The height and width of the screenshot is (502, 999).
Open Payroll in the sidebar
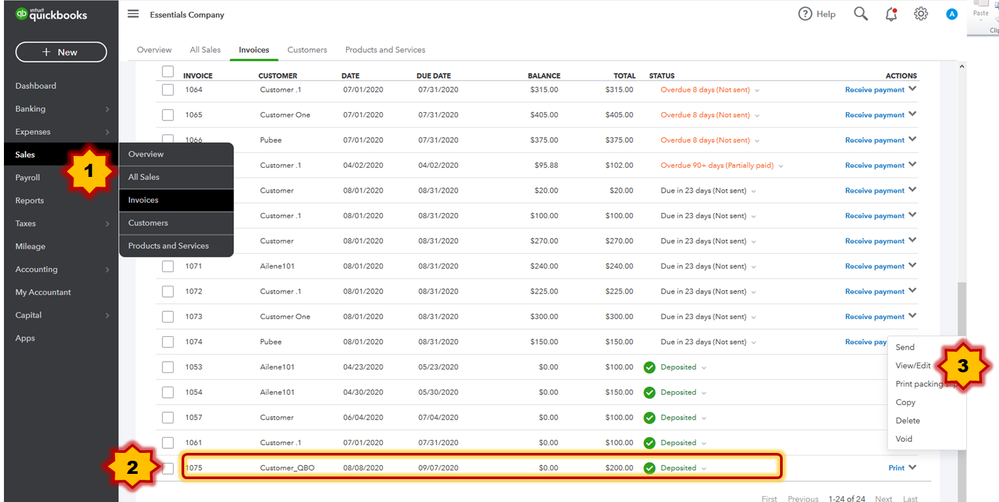pyautogui.click(x=27, y=178)
